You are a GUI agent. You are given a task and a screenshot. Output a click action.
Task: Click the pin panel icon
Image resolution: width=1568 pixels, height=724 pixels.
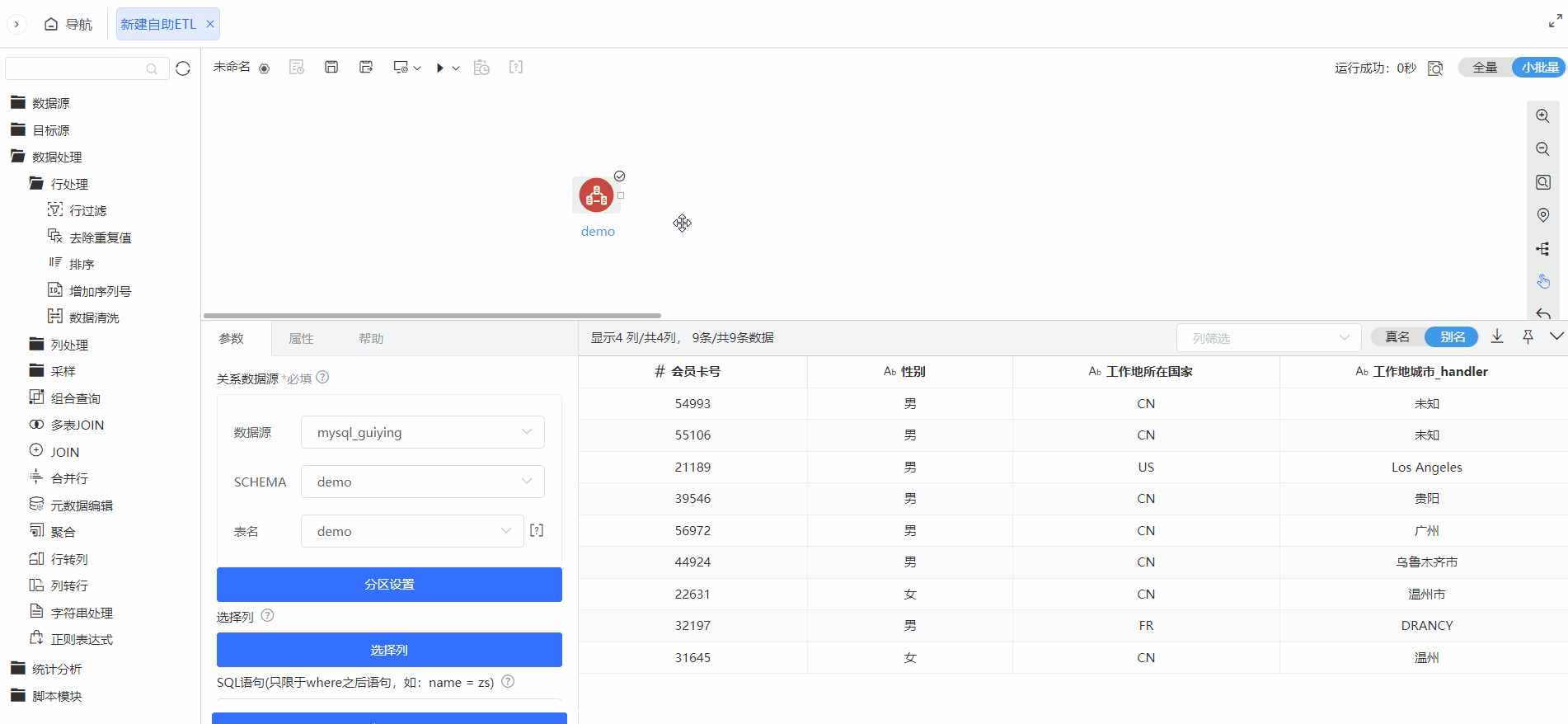pos(1528,336)
